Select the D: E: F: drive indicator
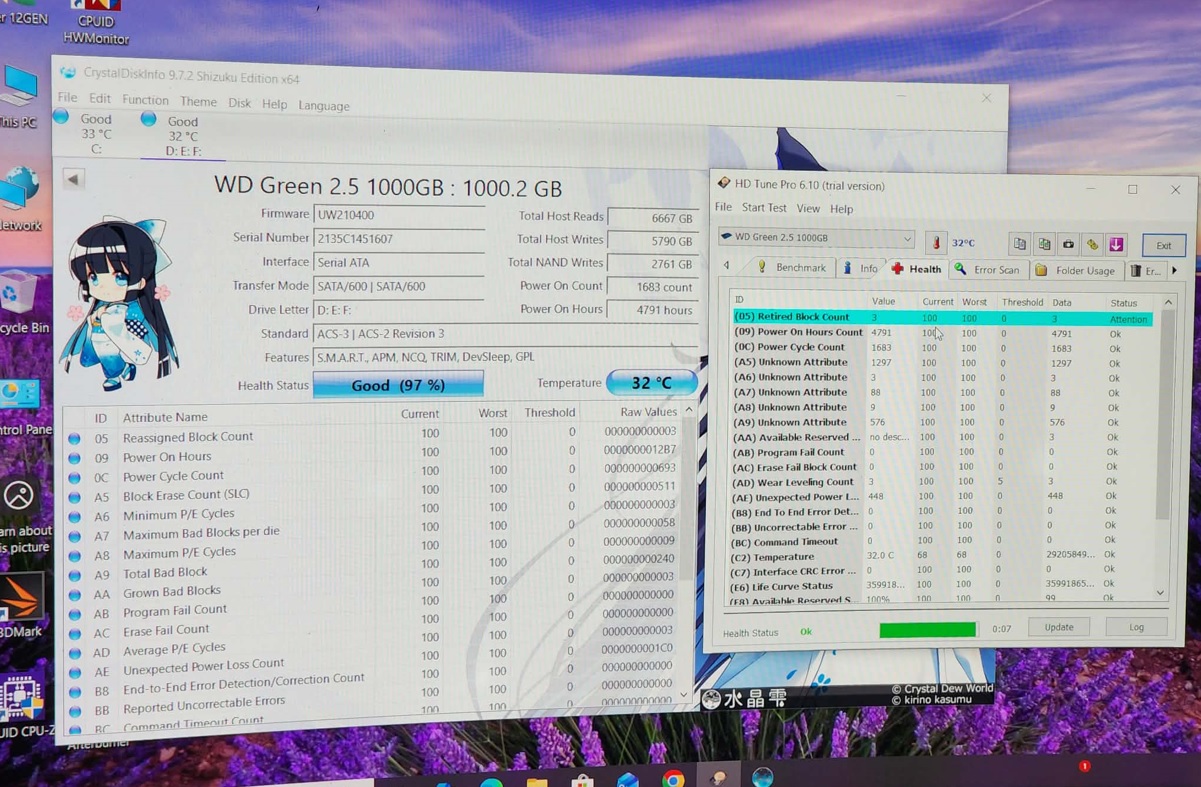This screenshot has width=1201, height=787. (x=181, y=135)
